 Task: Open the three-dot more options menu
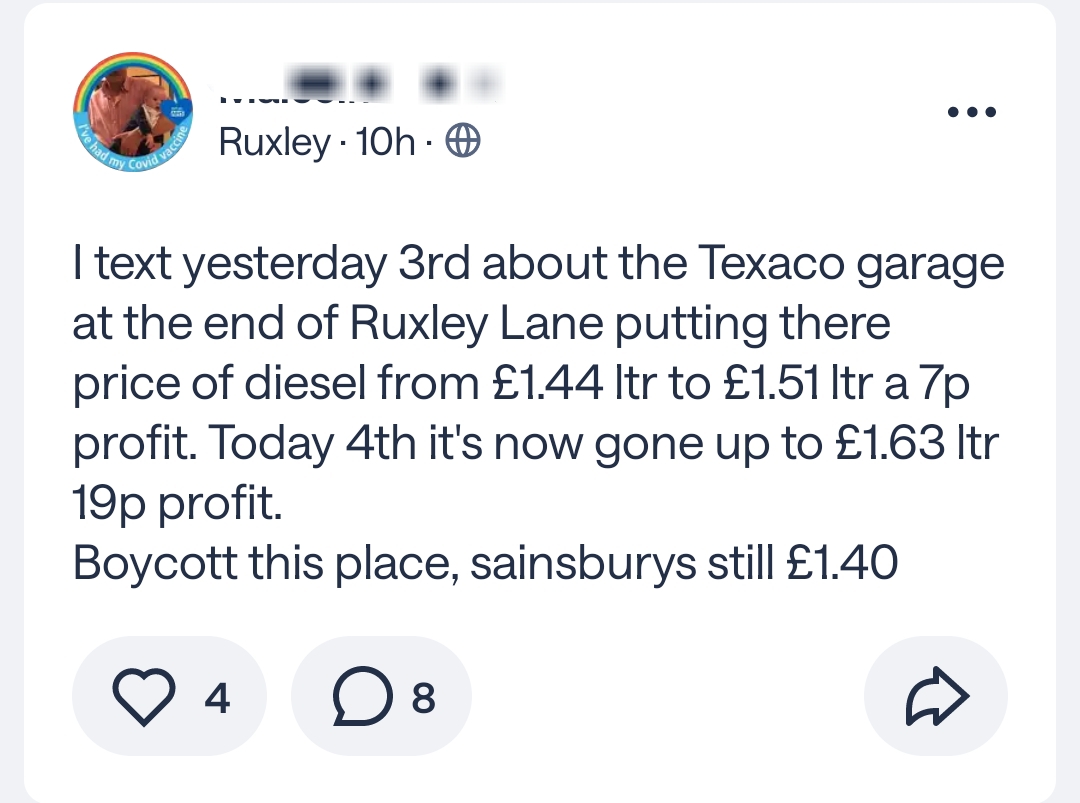point(972,112)
